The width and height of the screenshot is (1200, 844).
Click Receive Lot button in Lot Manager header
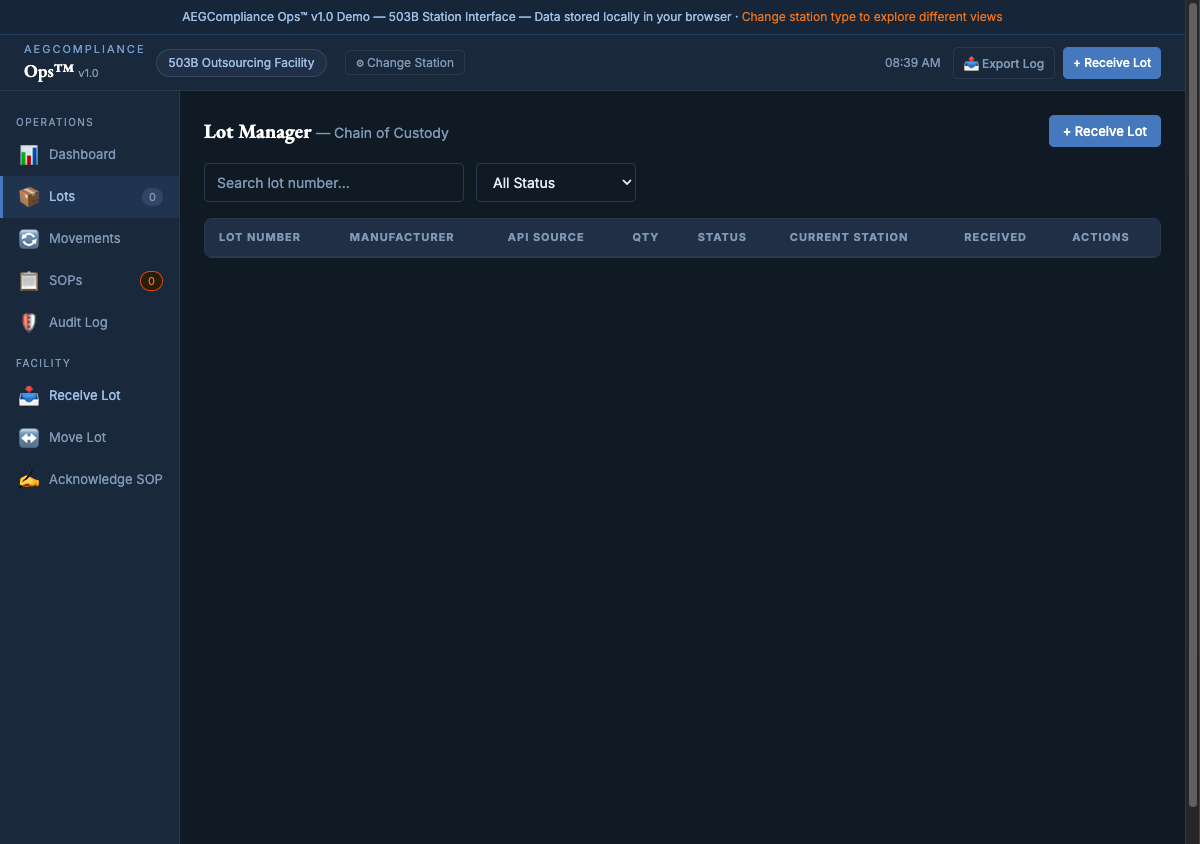1104,132
